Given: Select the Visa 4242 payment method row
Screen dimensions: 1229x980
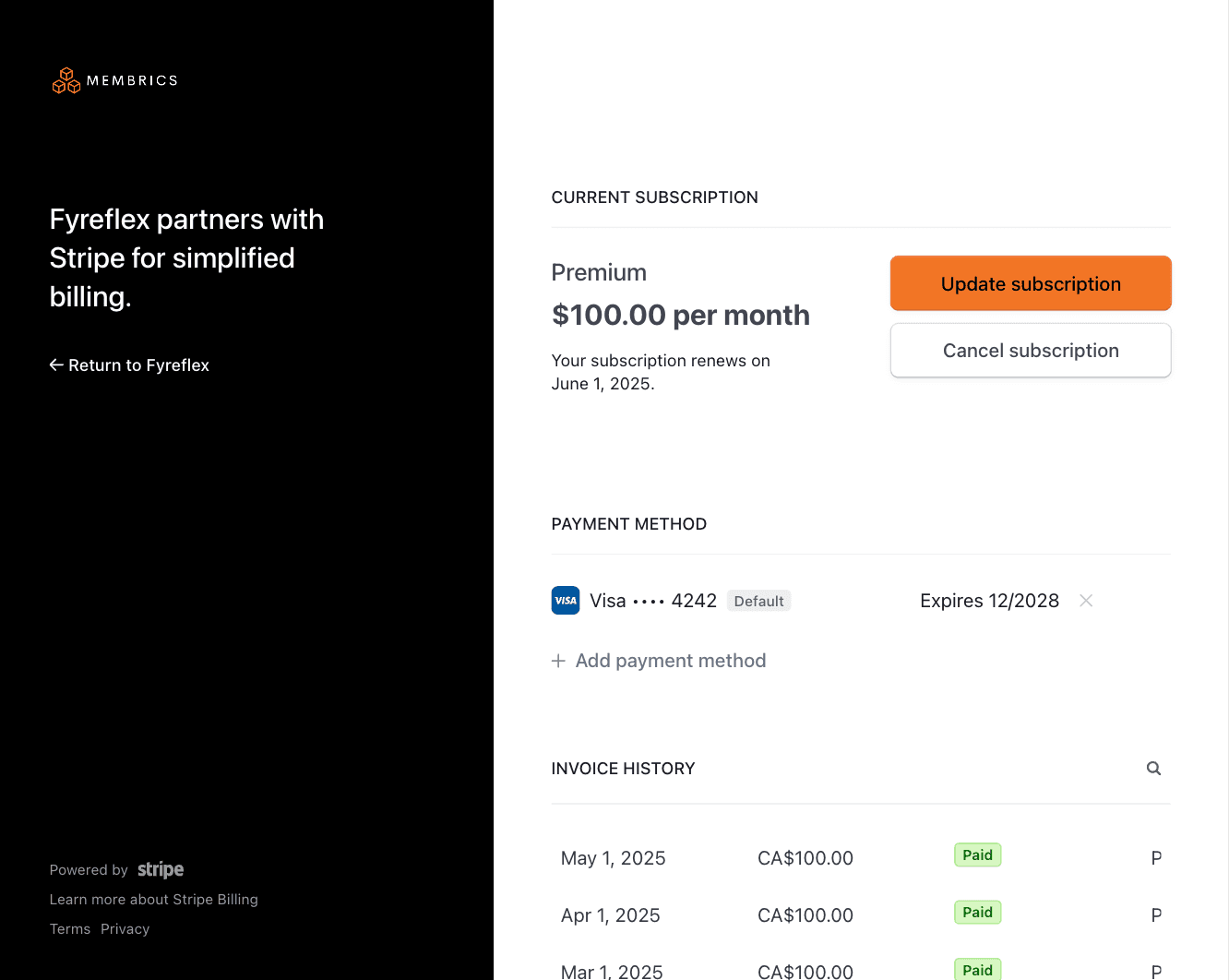Looking at the screenshot, I should click(653, 601).
